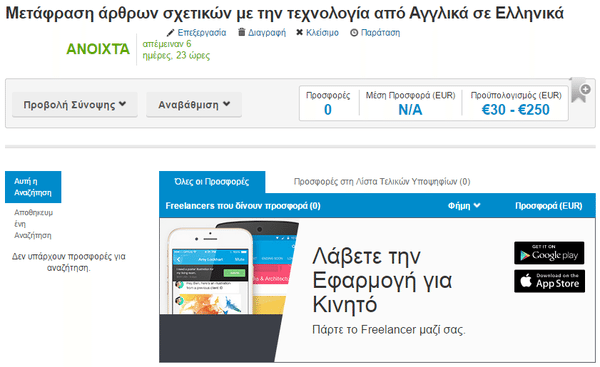
Task: Click the Προσφορές count value 0
Action: (x=328, y=110)
